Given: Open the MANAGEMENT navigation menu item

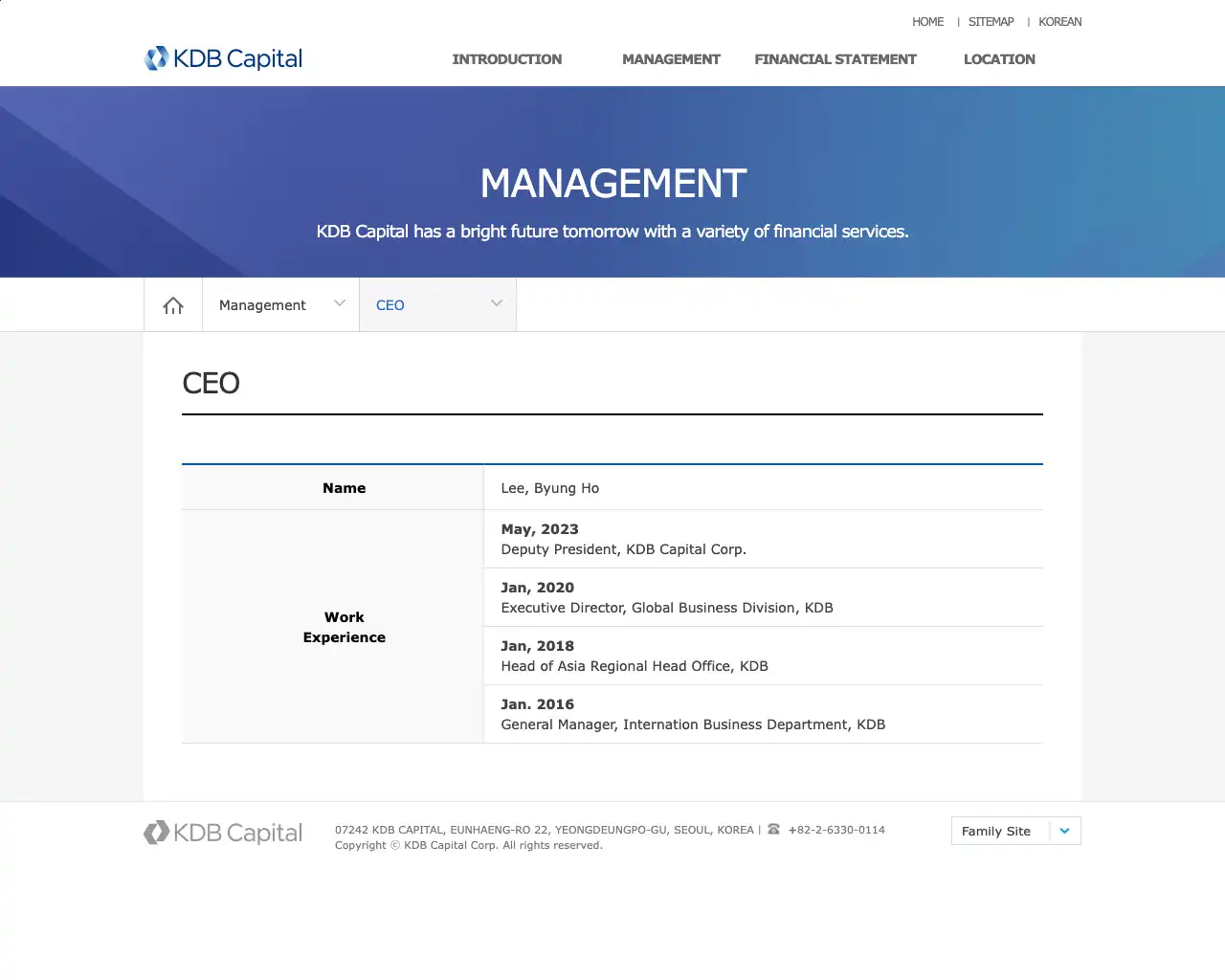Looking at the screenshot, I should 671,59.
